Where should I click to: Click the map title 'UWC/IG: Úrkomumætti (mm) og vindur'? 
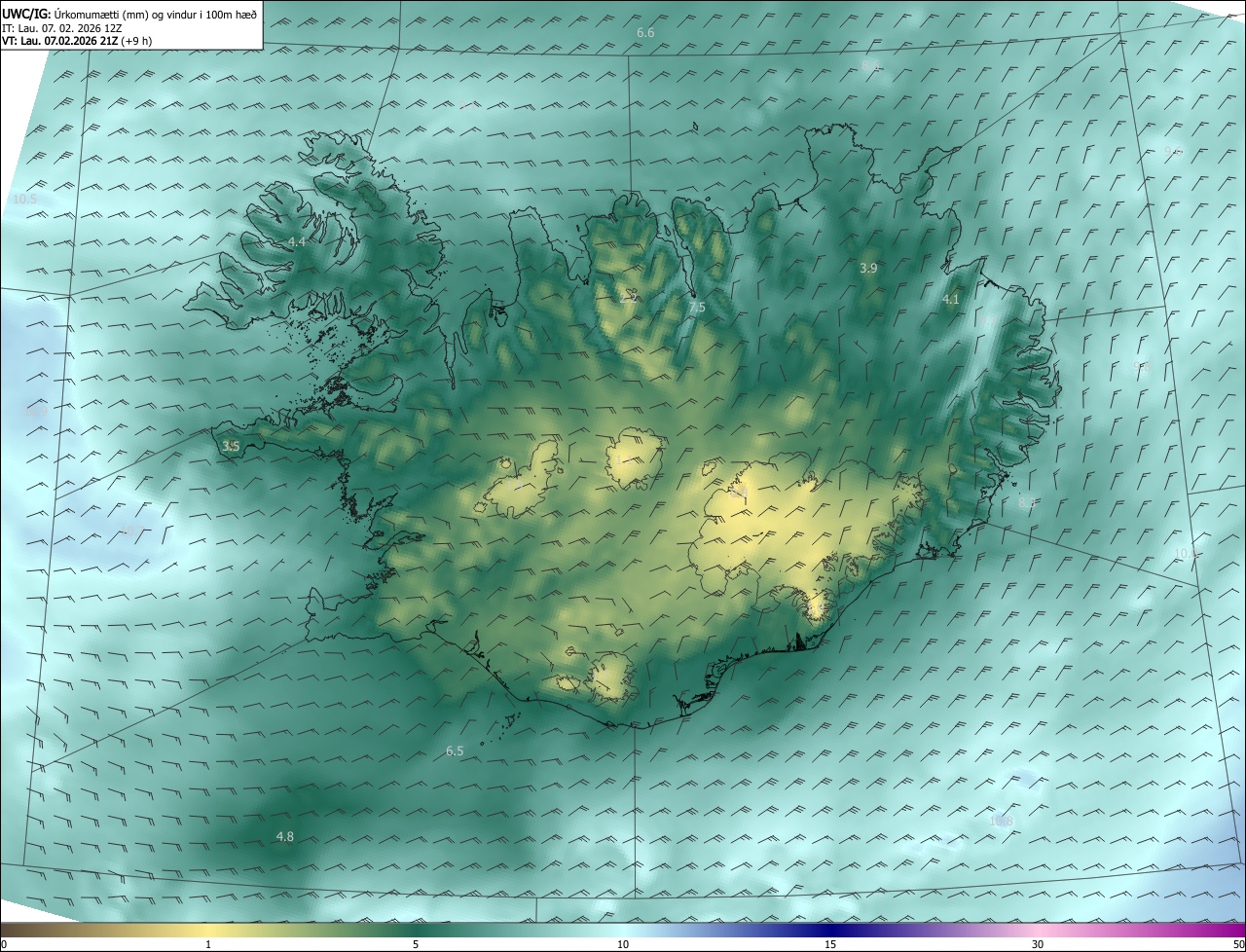129,15
